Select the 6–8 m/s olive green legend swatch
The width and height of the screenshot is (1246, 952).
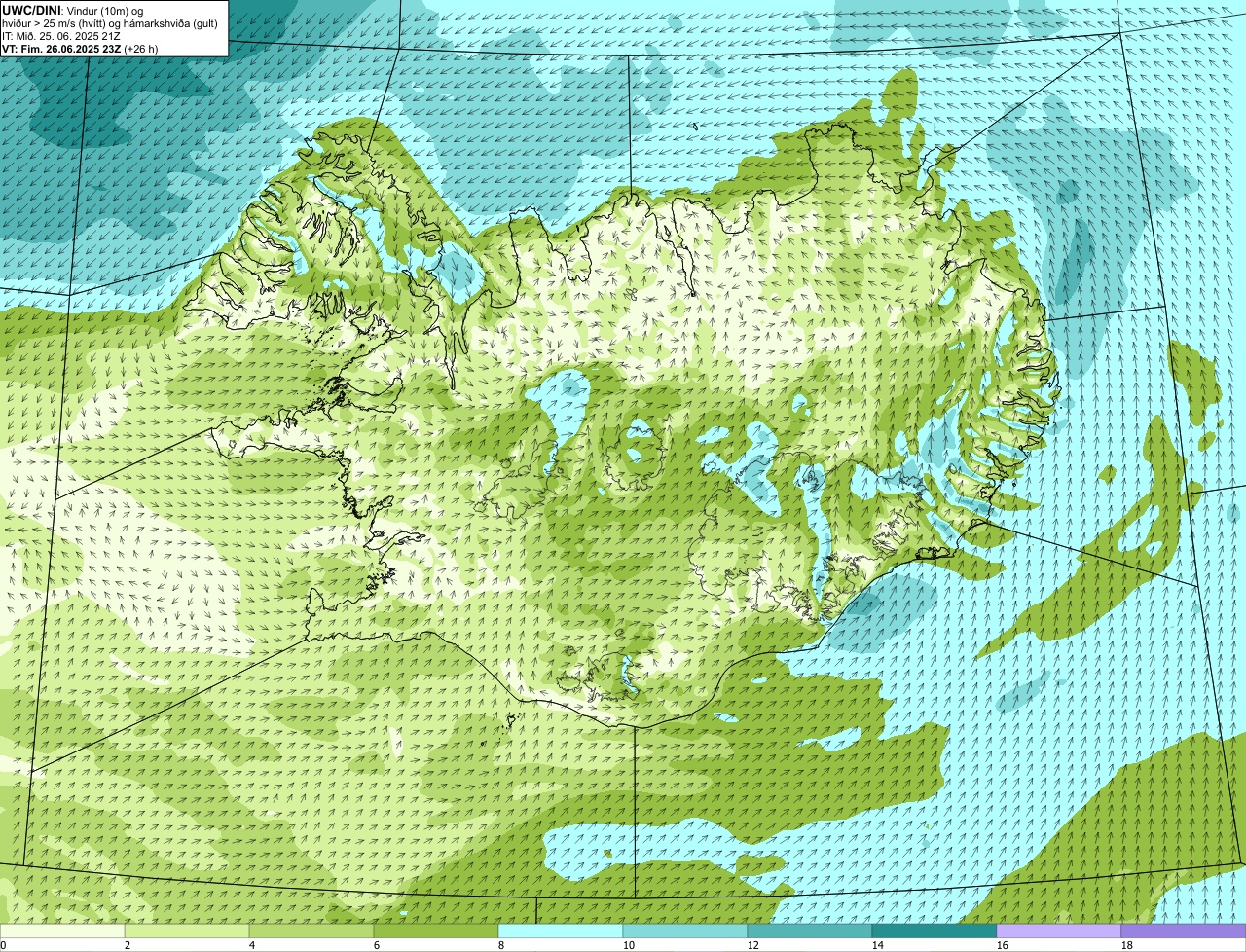(436, 931)
